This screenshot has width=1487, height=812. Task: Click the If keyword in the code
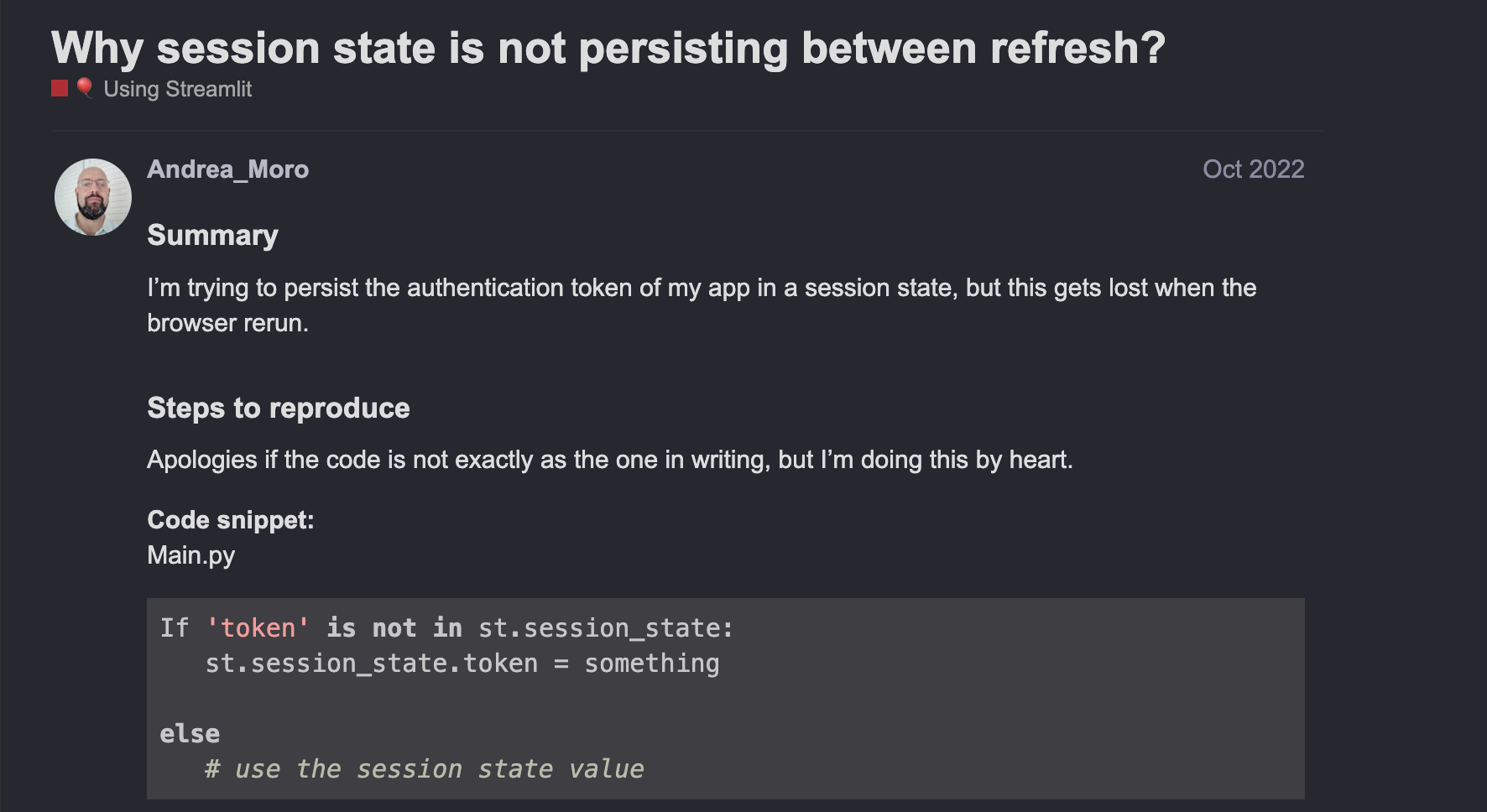coord(175,628)
